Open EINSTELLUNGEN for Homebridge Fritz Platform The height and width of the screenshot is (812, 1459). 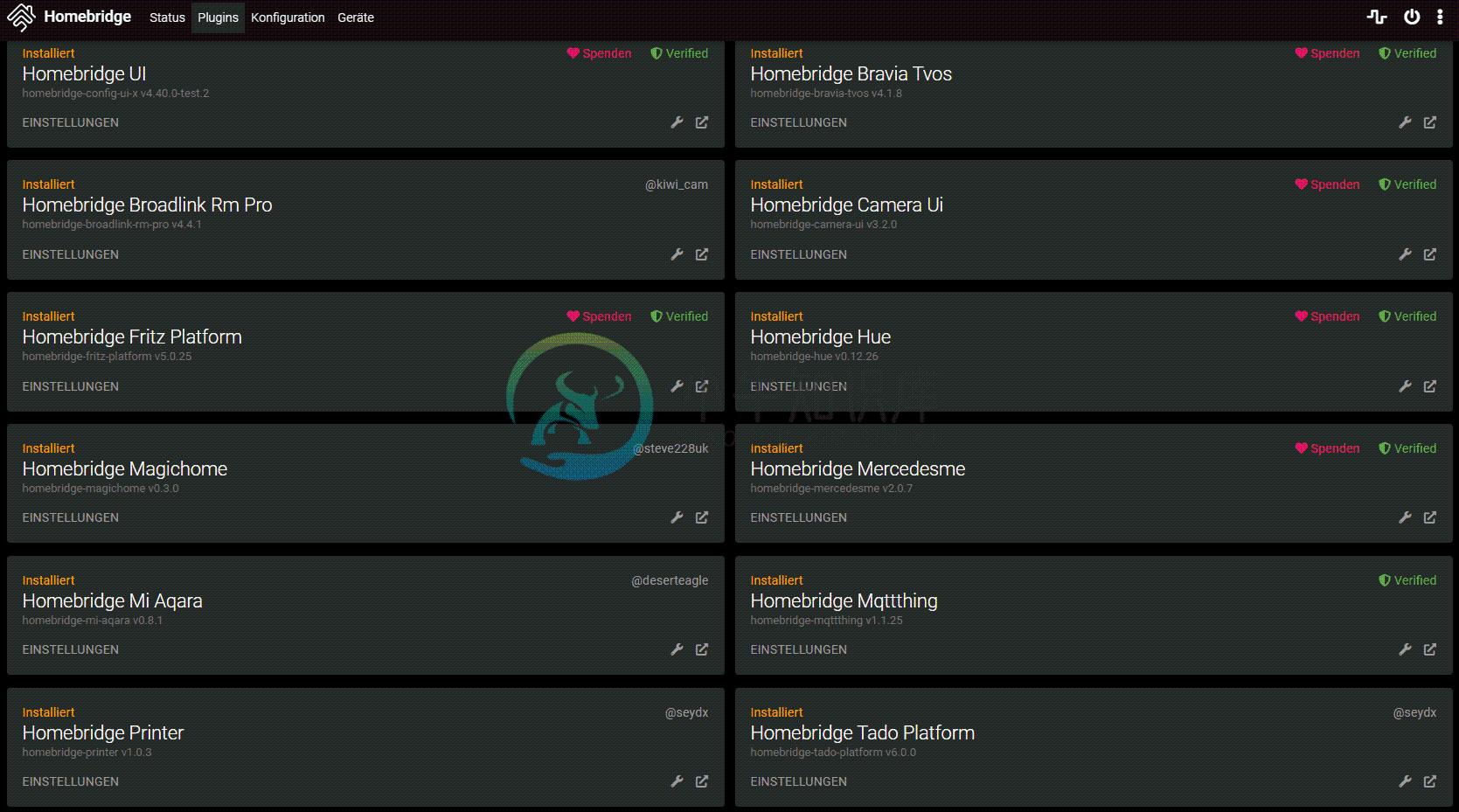[71, 386]
